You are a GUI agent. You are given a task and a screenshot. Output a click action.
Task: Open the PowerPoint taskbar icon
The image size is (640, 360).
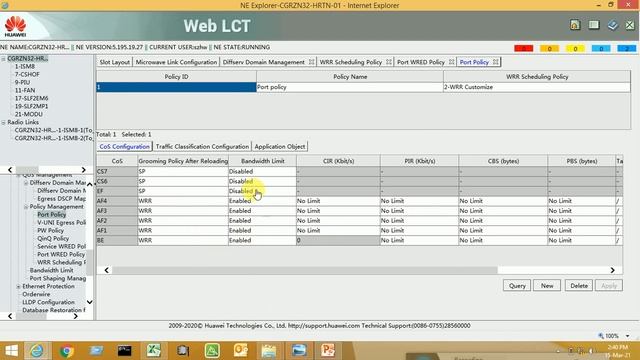pyautogui.click(x=328, y=351)
